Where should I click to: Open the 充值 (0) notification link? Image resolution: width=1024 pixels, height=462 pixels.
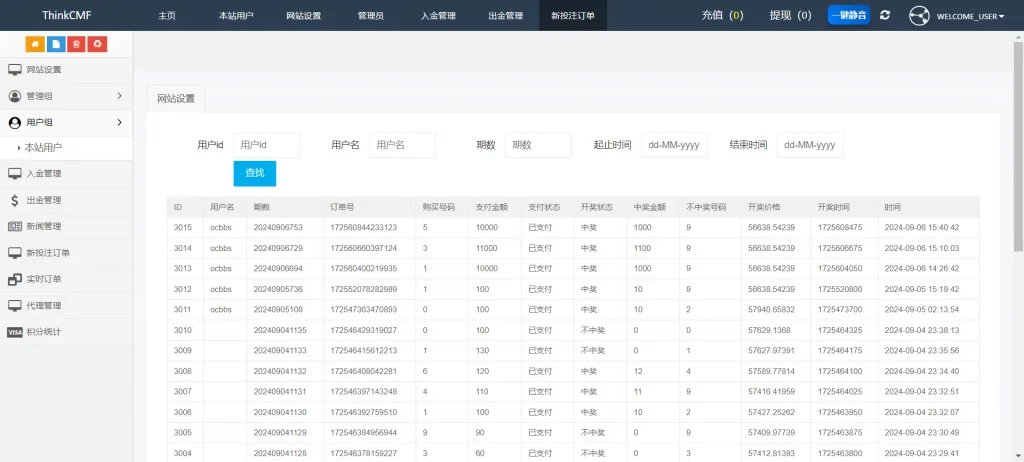click(723, 15)
